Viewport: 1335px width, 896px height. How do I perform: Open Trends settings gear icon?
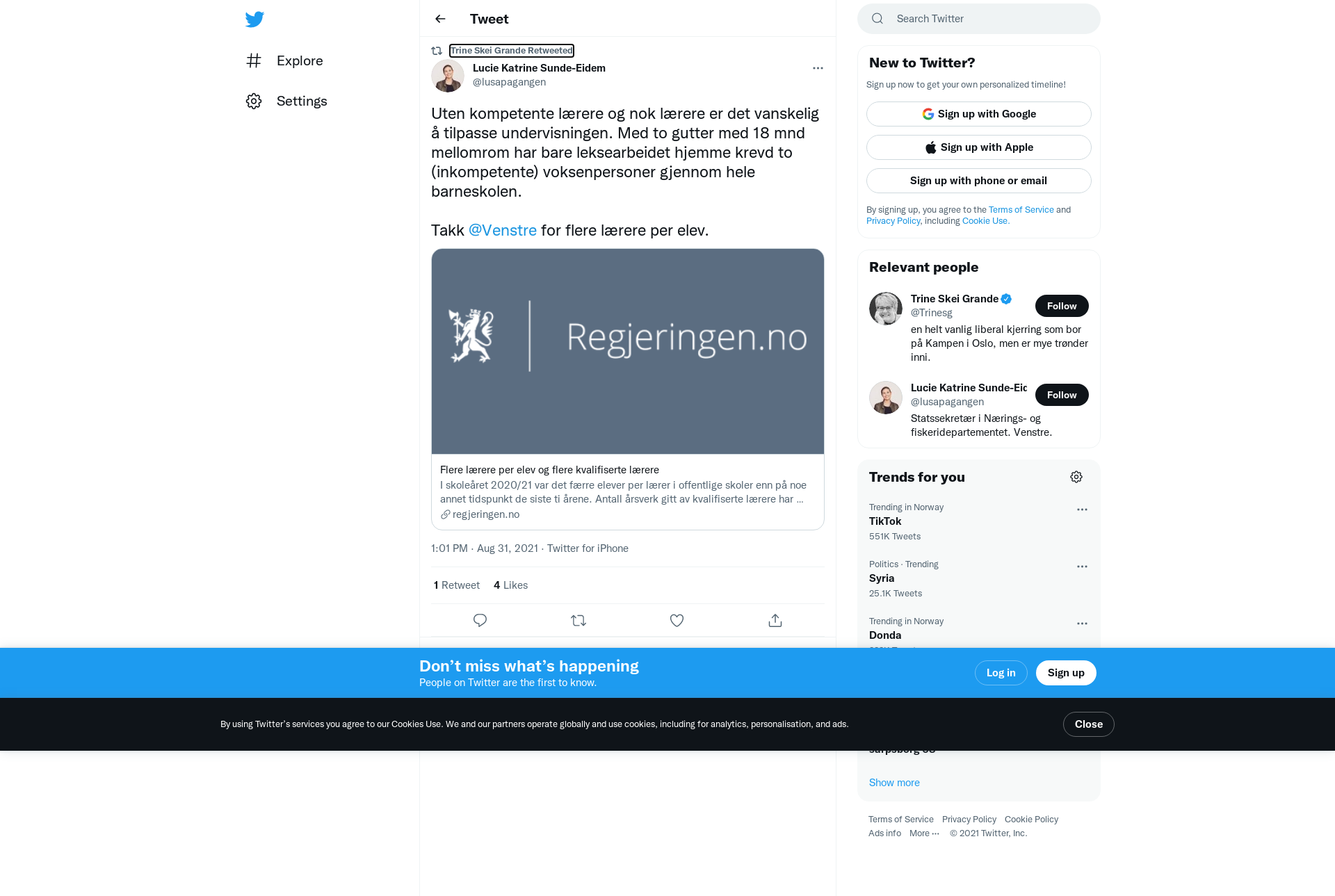1076,477
